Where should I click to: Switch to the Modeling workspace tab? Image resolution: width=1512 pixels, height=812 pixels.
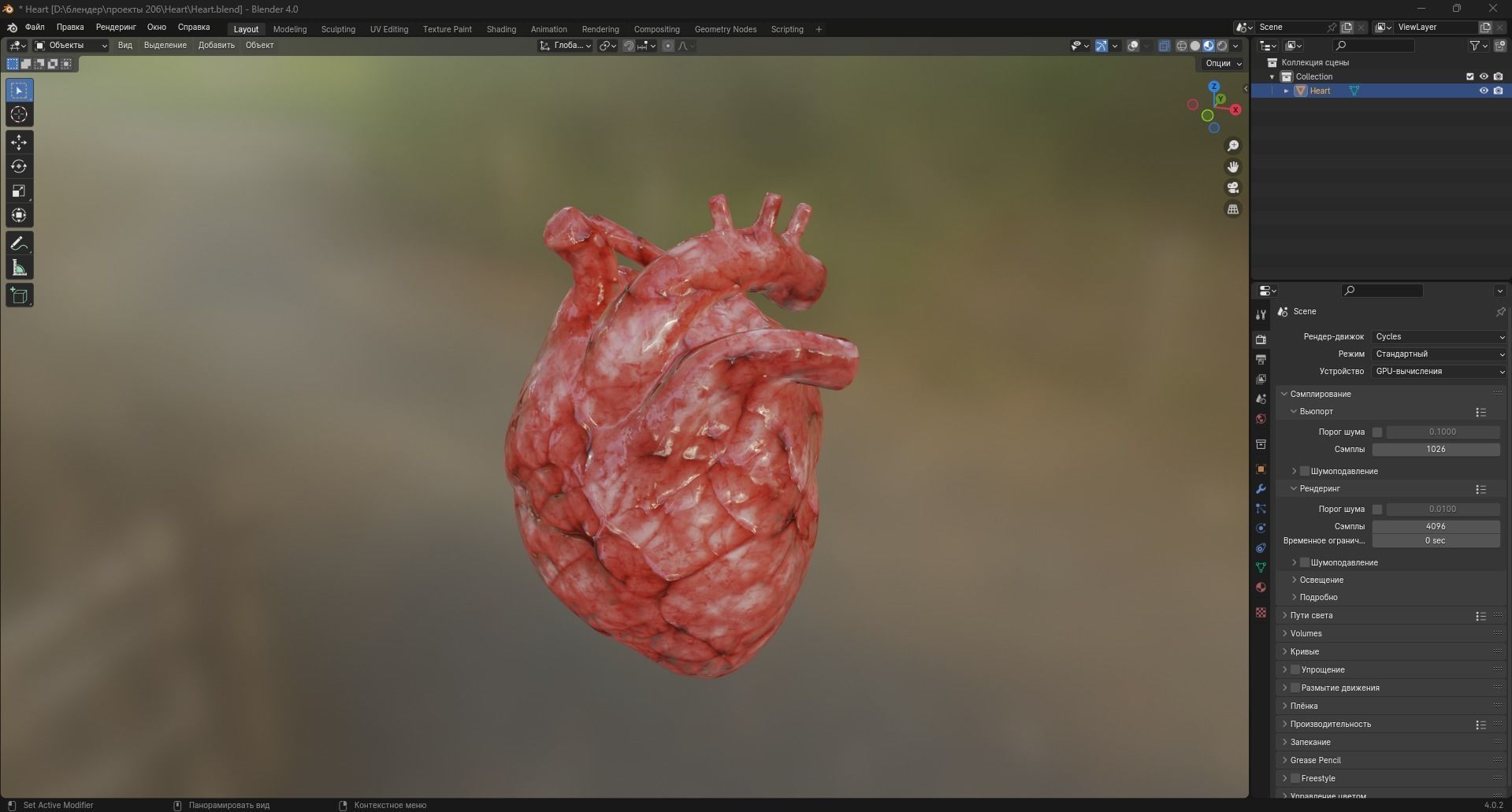tap(290, 29)
